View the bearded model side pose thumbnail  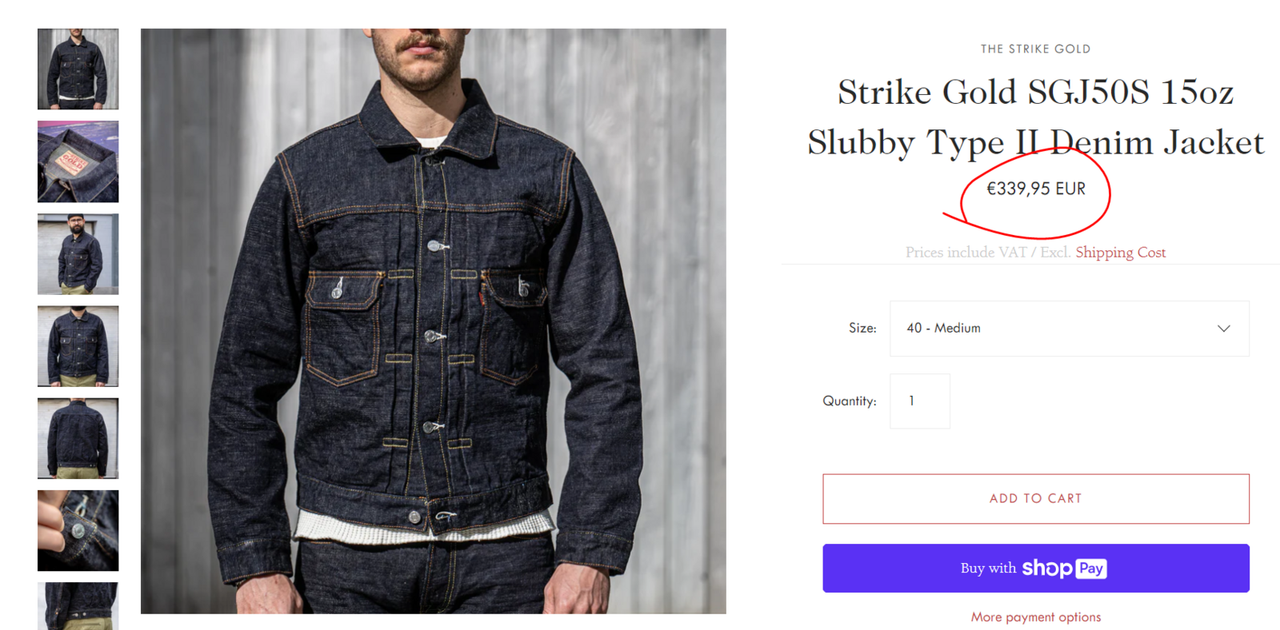click(78, 254)
